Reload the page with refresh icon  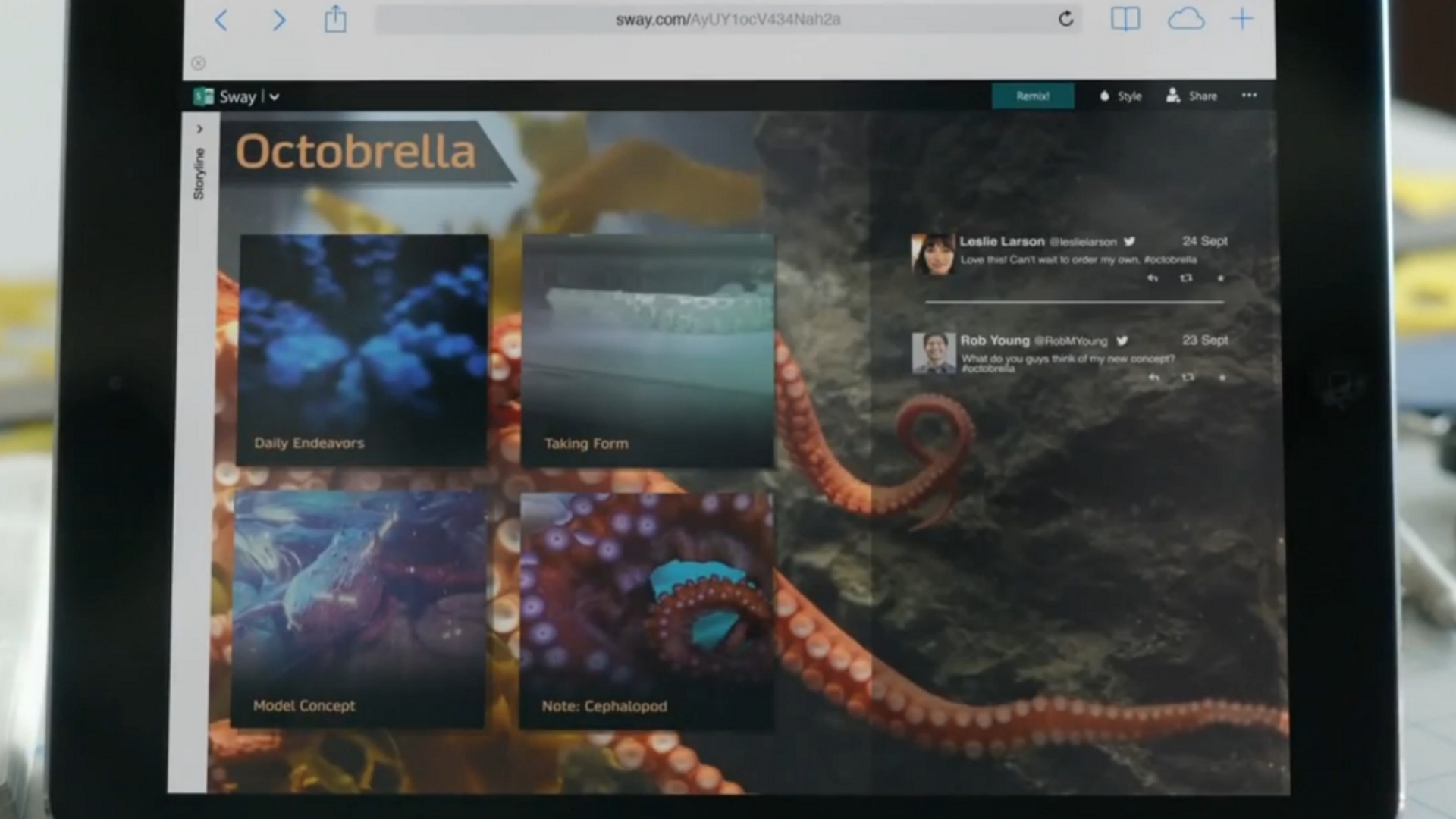click(1065, 19)
